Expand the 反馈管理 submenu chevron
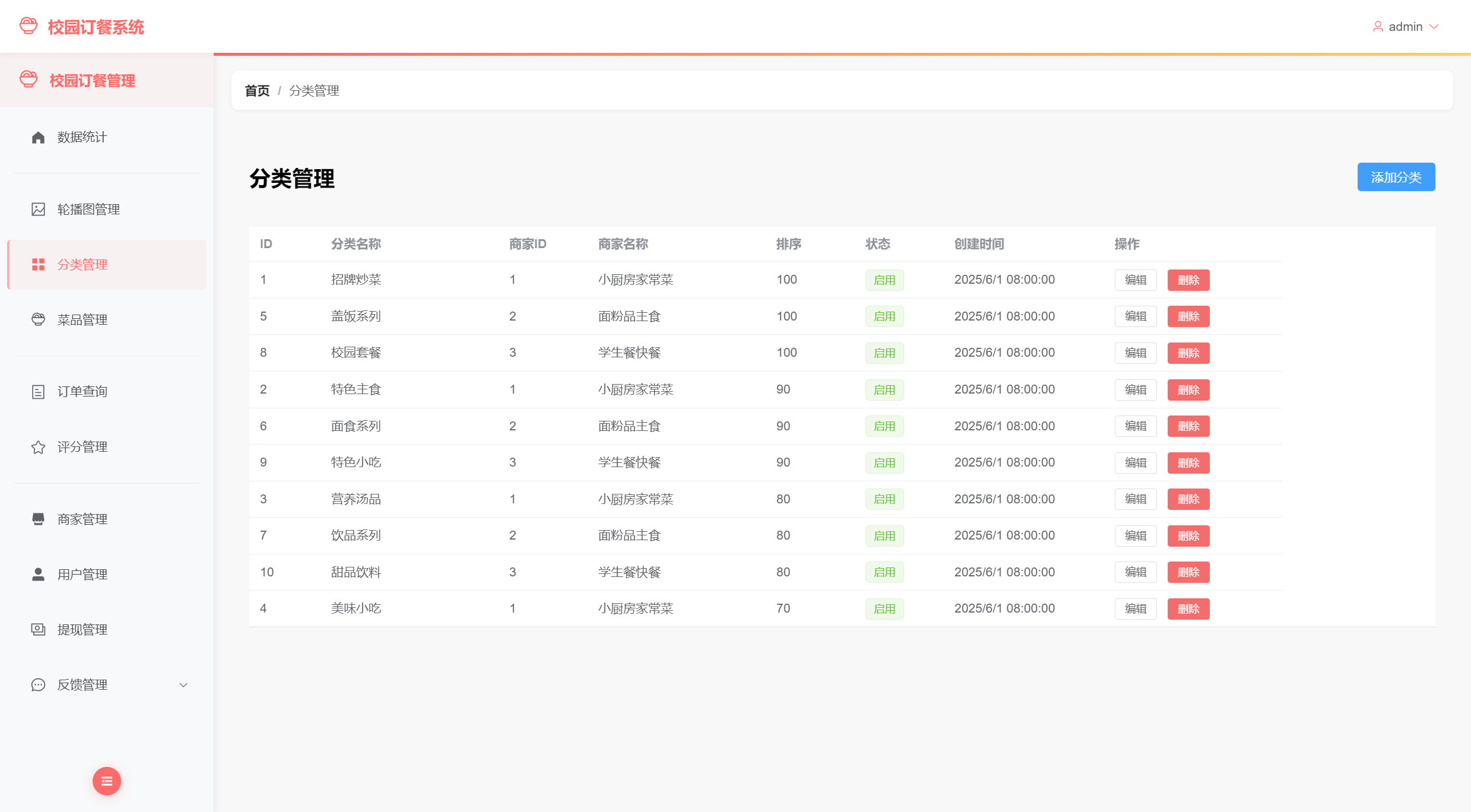The image size is (1471, 812). pyautogui.click(x=183, y=685)
